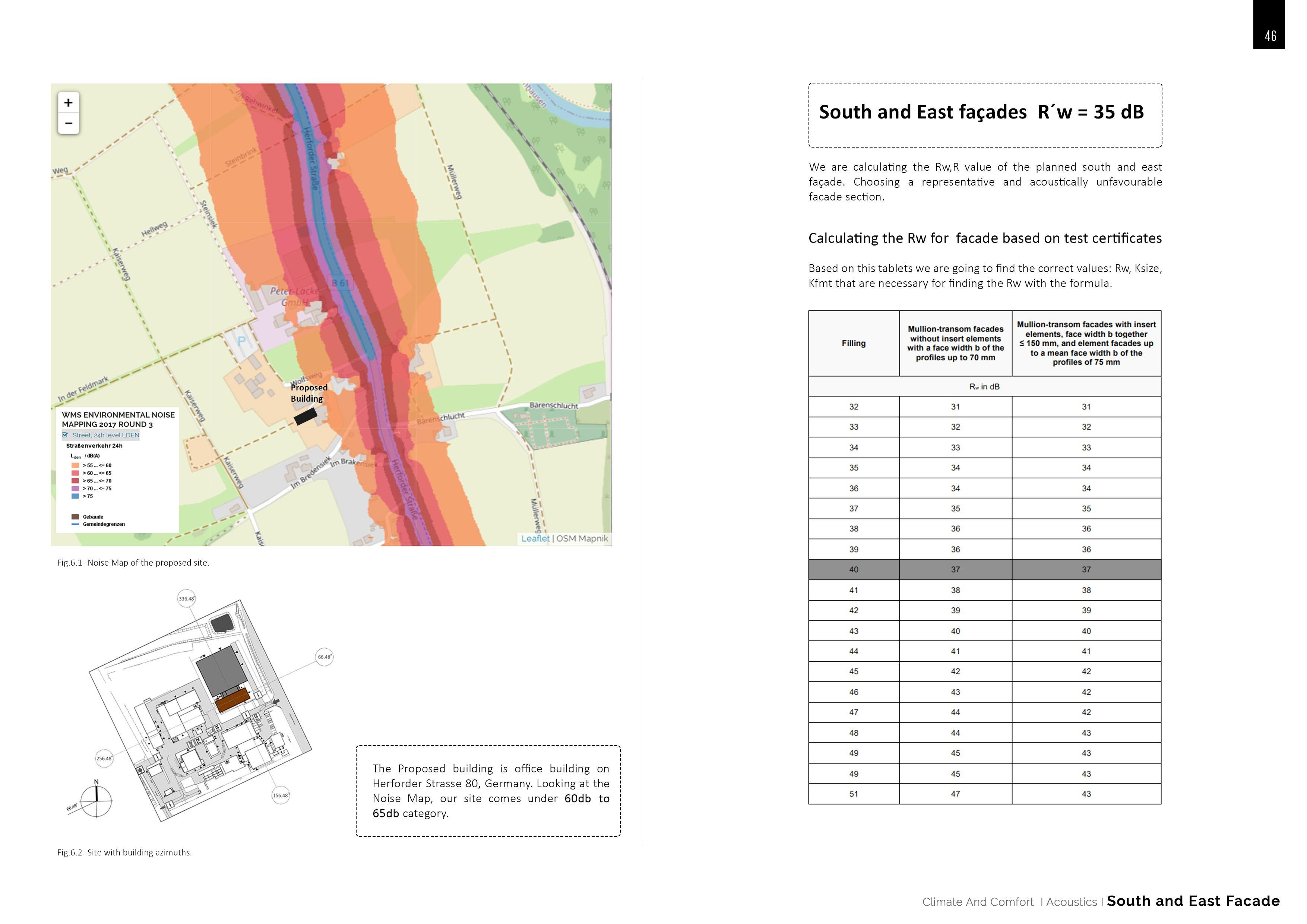The height and width of the screenshot is (924, 1307).
Task: Click the B 61 road shield label
Action: point(340,283)
